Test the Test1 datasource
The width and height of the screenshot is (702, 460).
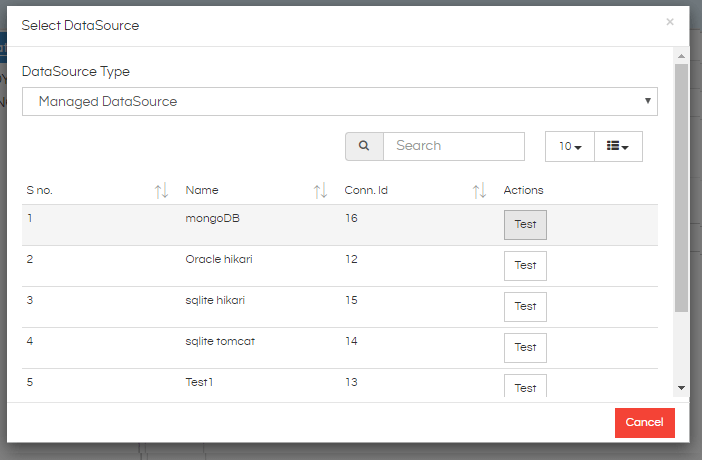pos(525,386)
